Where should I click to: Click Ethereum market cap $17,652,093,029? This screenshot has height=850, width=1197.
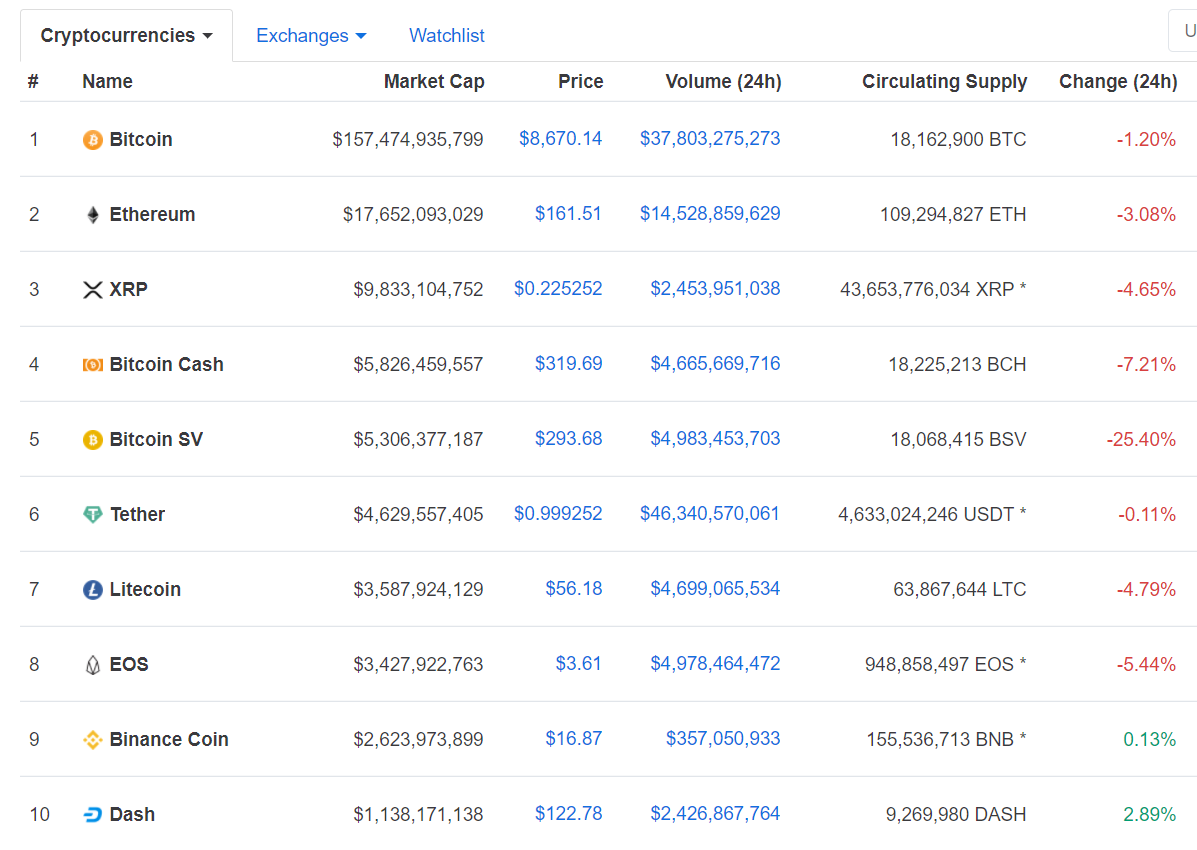413,215
